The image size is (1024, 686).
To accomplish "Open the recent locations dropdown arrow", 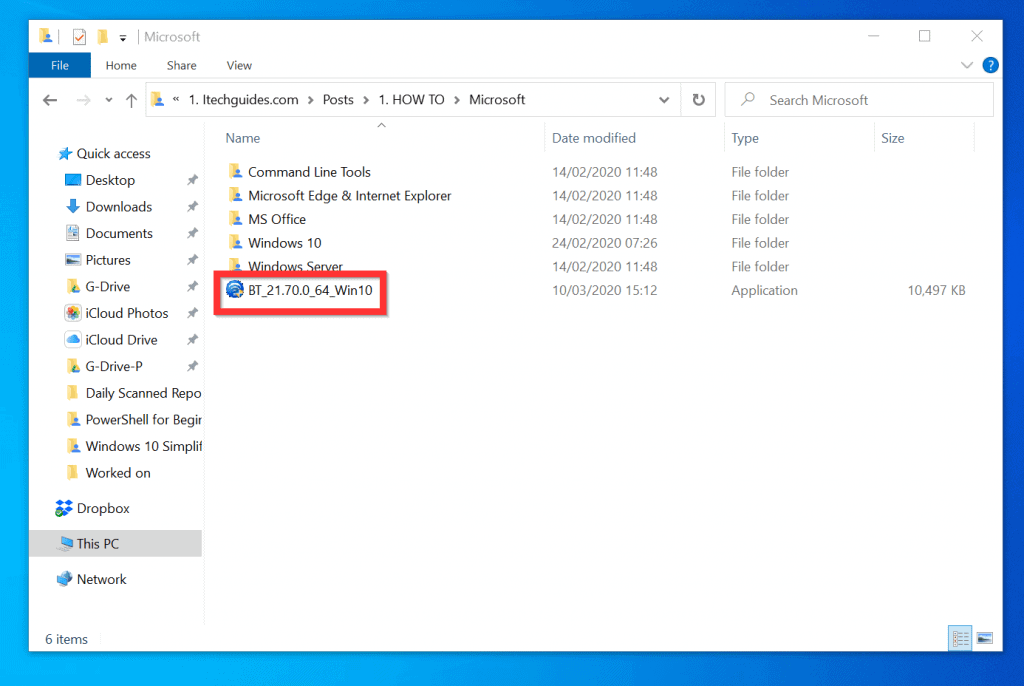I will click(x=108, y=100).
